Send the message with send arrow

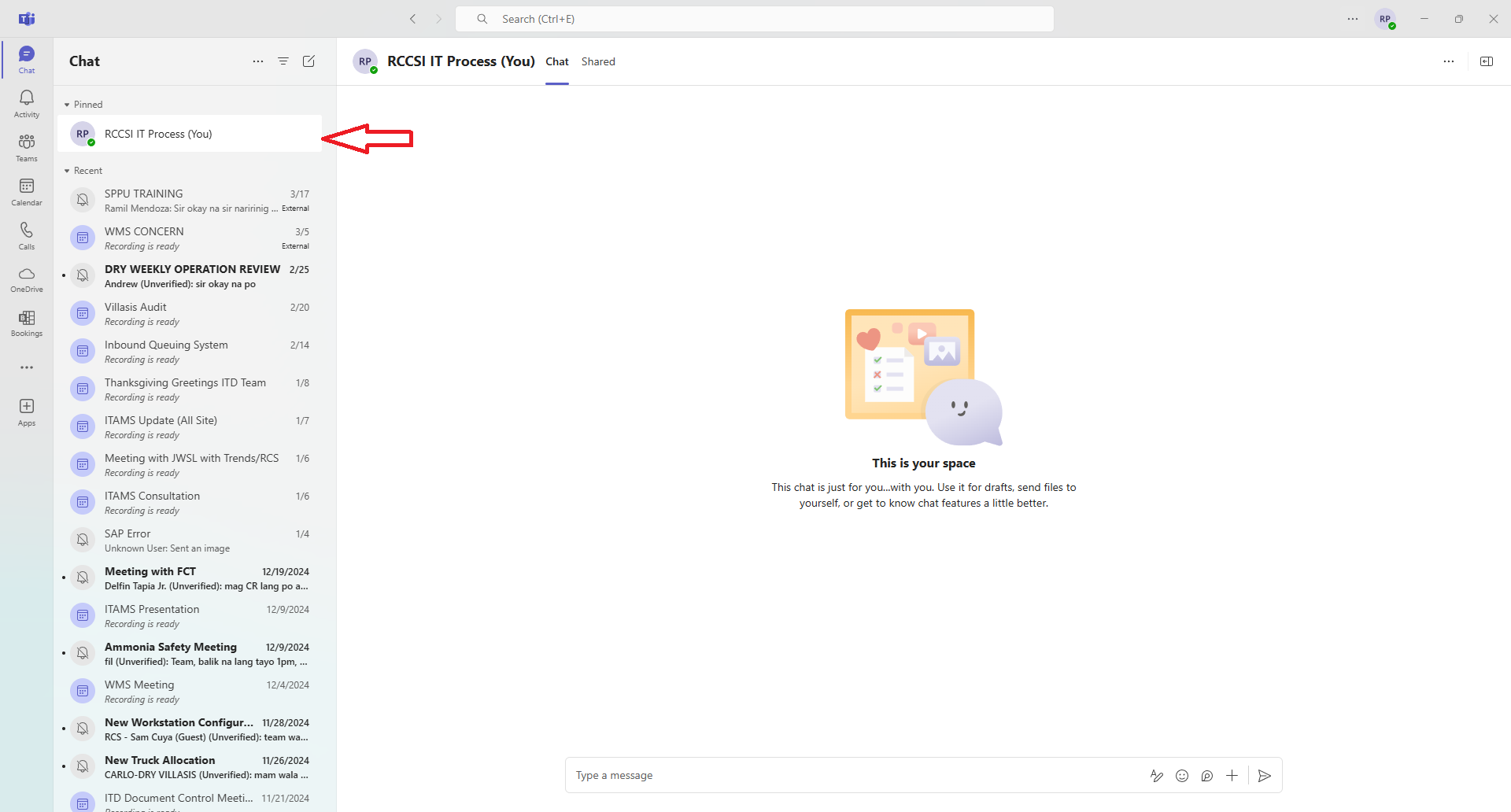1265,776
